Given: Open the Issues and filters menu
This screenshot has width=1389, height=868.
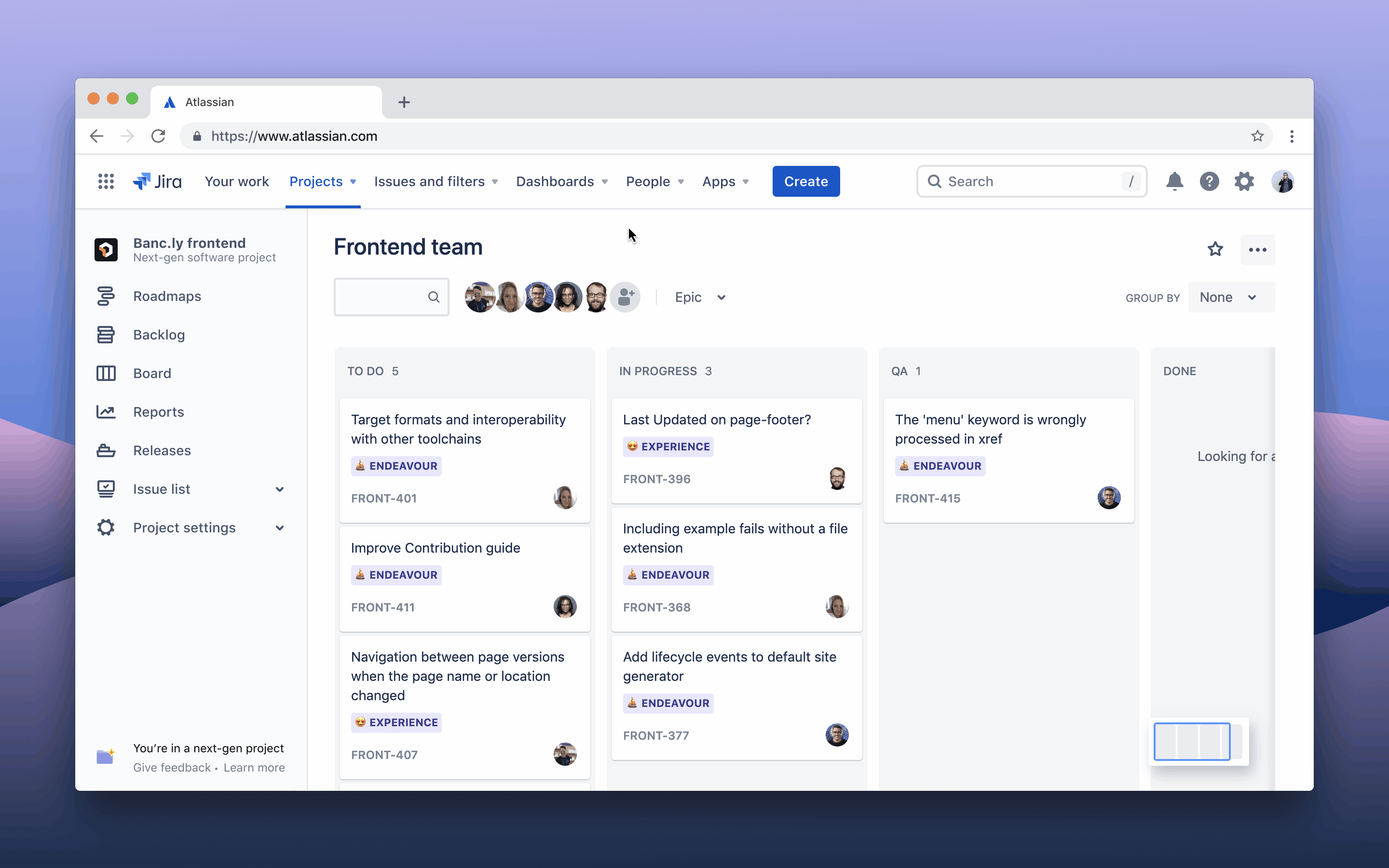Looking at the screenshot, I should 435,181.
